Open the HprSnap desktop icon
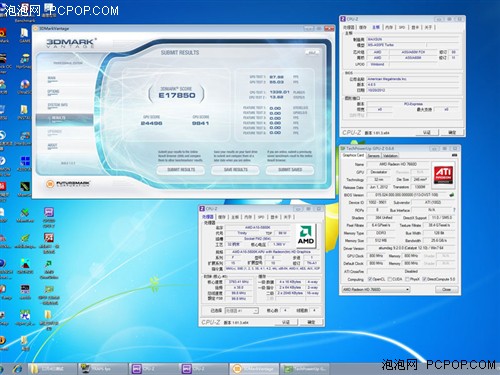500x375 pixels. 24,62
